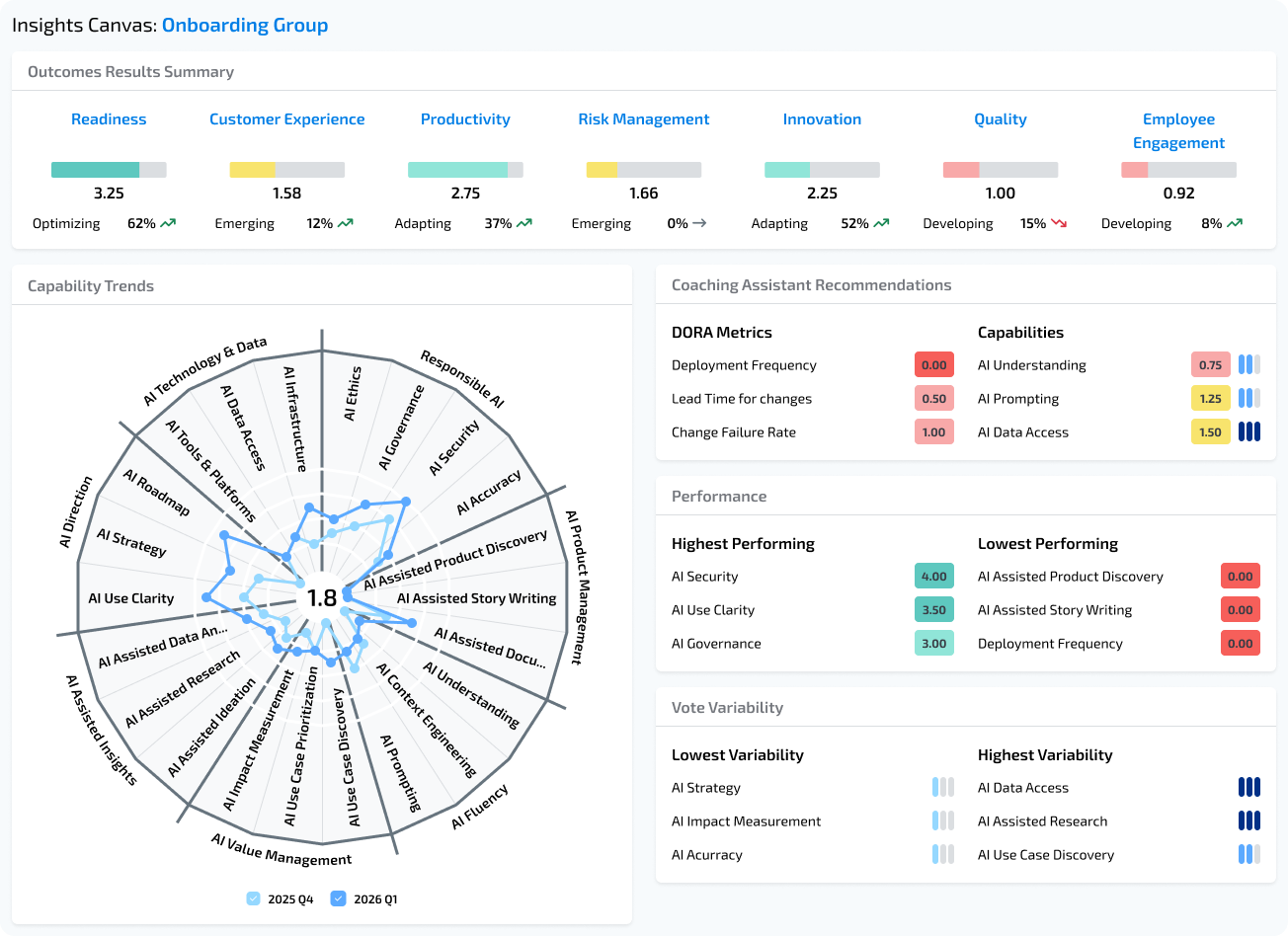
Task: Open the Onboarding Group link
Action: (x=245, y=25)
